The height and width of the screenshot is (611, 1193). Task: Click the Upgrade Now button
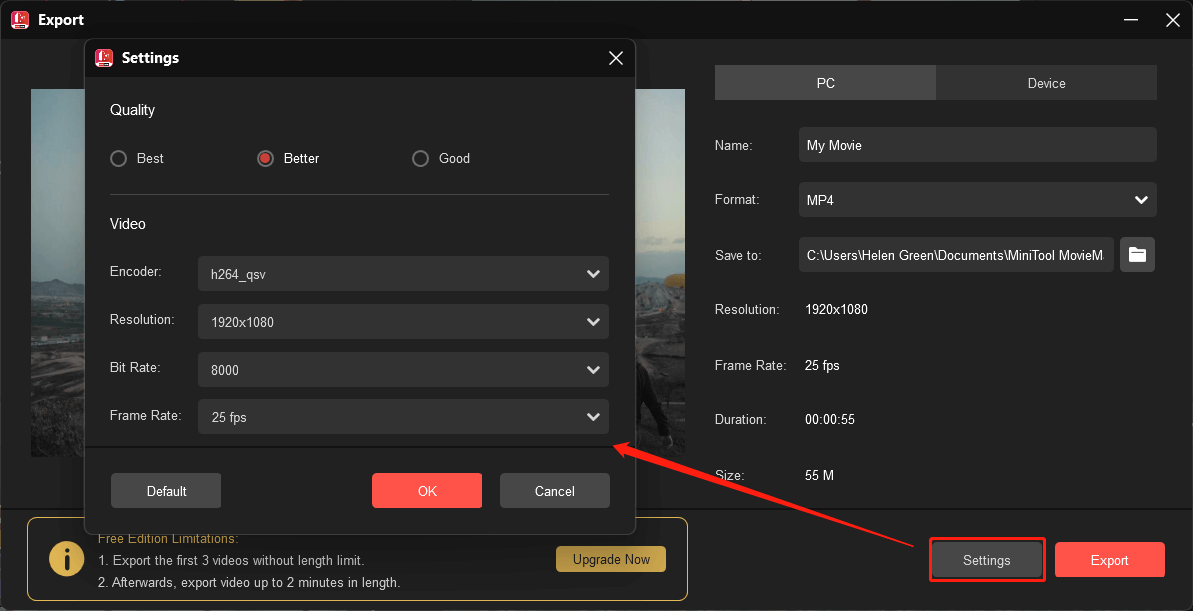(611, 559)
